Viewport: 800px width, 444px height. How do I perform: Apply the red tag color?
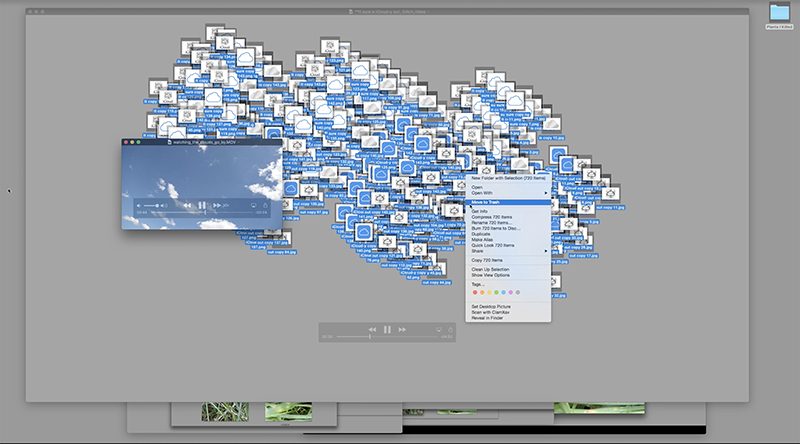(475, 292)
